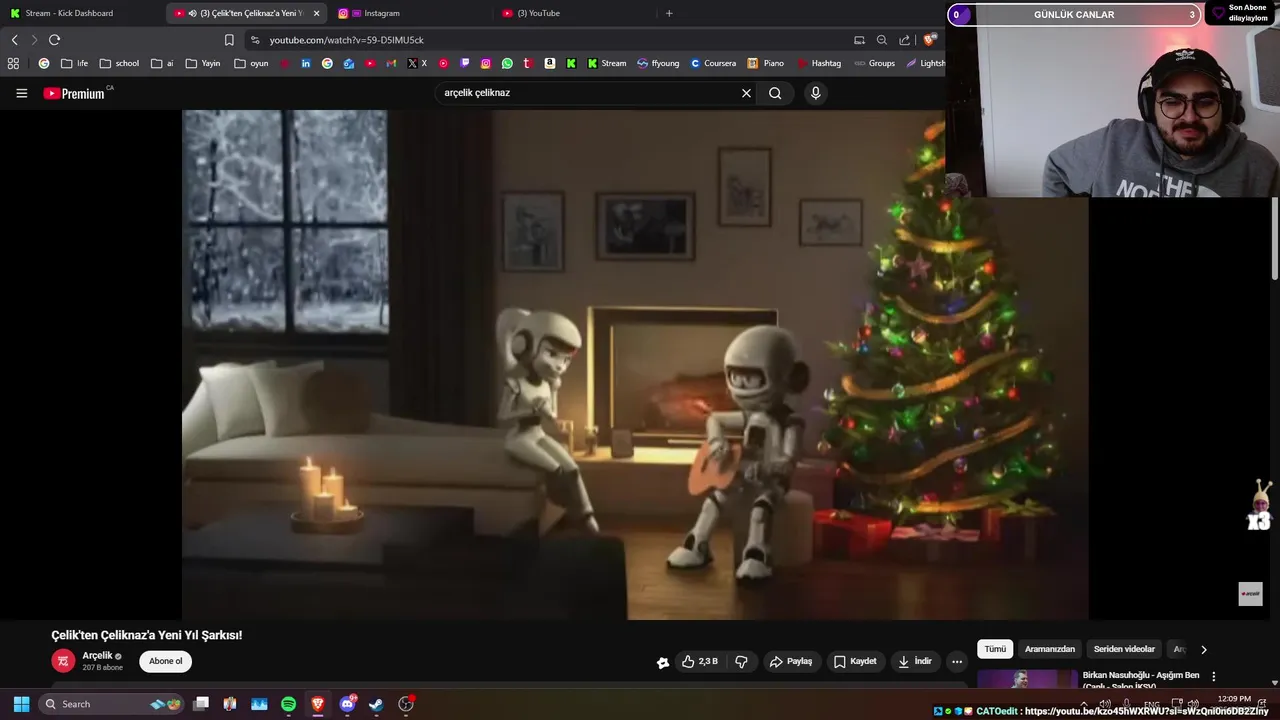Clear the "arçelik çeliknaz" search text
This screenshot has height=720, width=1280.
(746, 93)
